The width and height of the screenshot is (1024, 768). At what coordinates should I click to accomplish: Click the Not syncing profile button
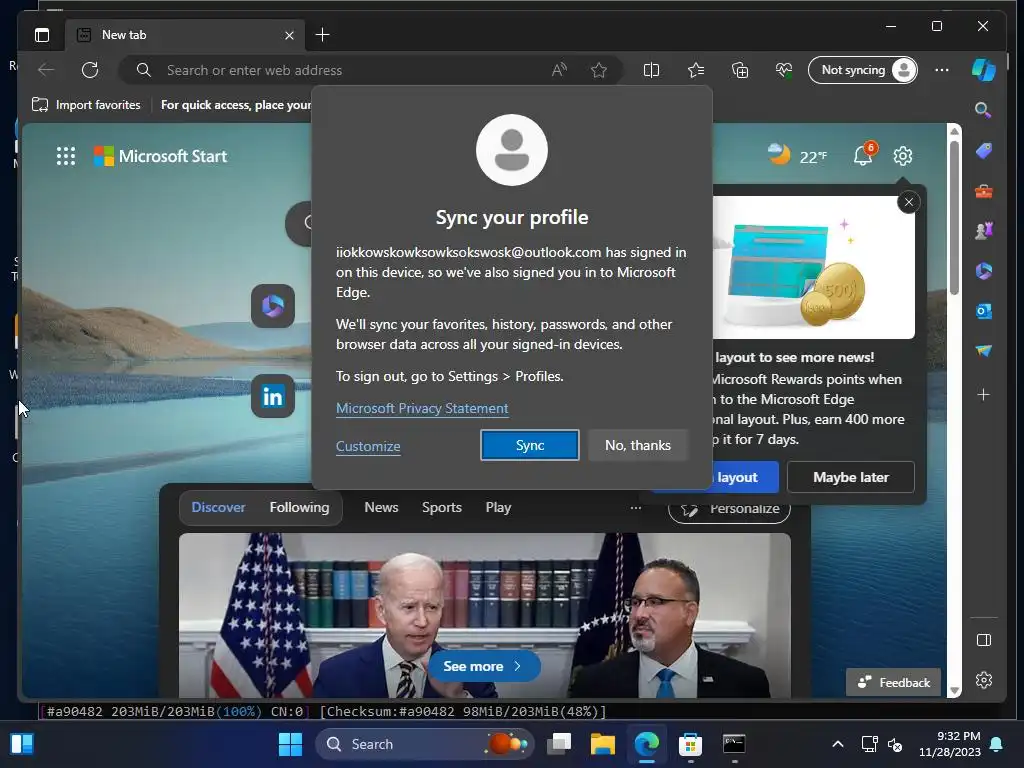pos(863,70)
